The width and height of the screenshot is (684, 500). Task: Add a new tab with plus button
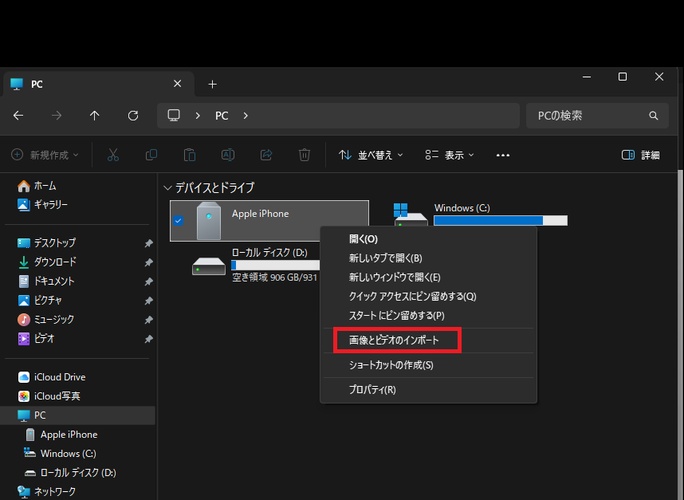click(212, 84)
